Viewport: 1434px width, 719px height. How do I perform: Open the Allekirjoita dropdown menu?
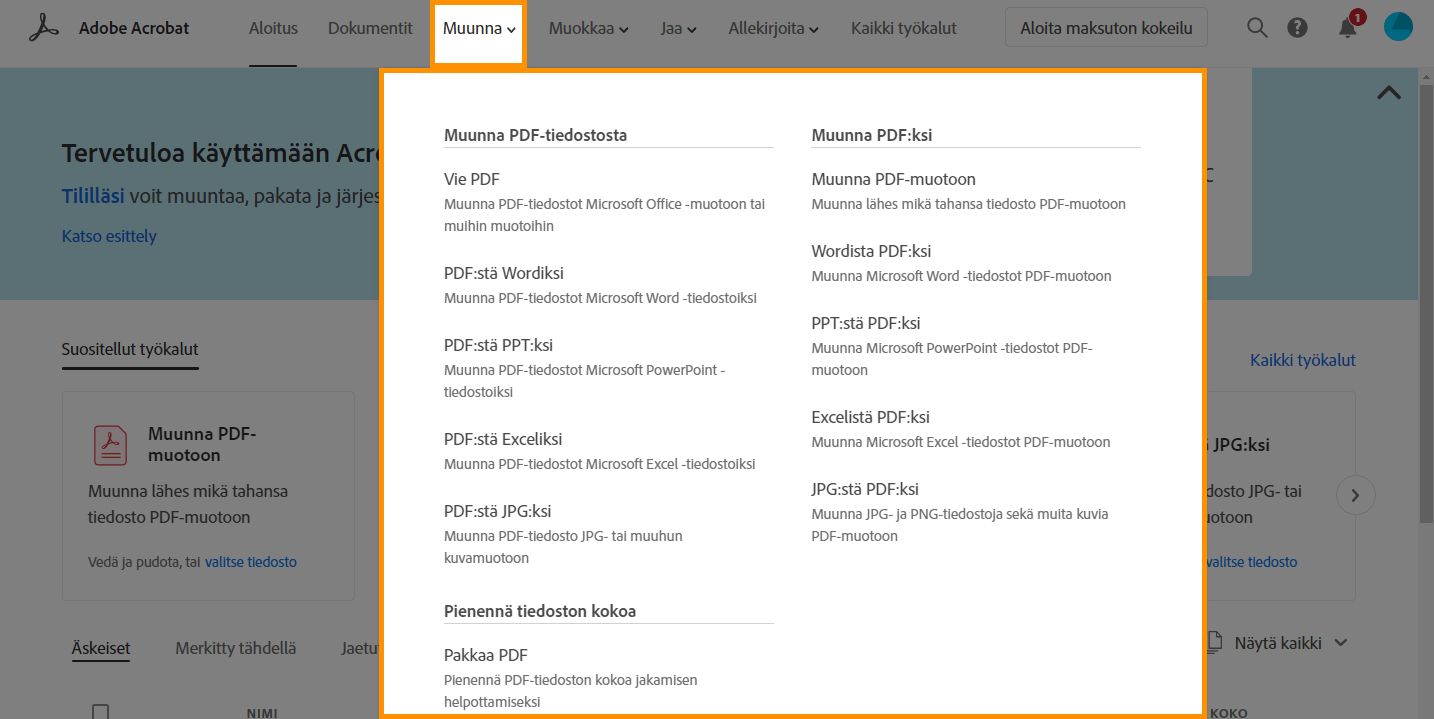(x=773, y=29)
